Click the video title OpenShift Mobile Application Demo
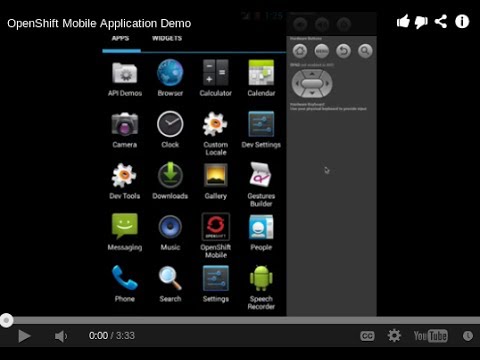The image size is (480, 360). pos(99,24)
